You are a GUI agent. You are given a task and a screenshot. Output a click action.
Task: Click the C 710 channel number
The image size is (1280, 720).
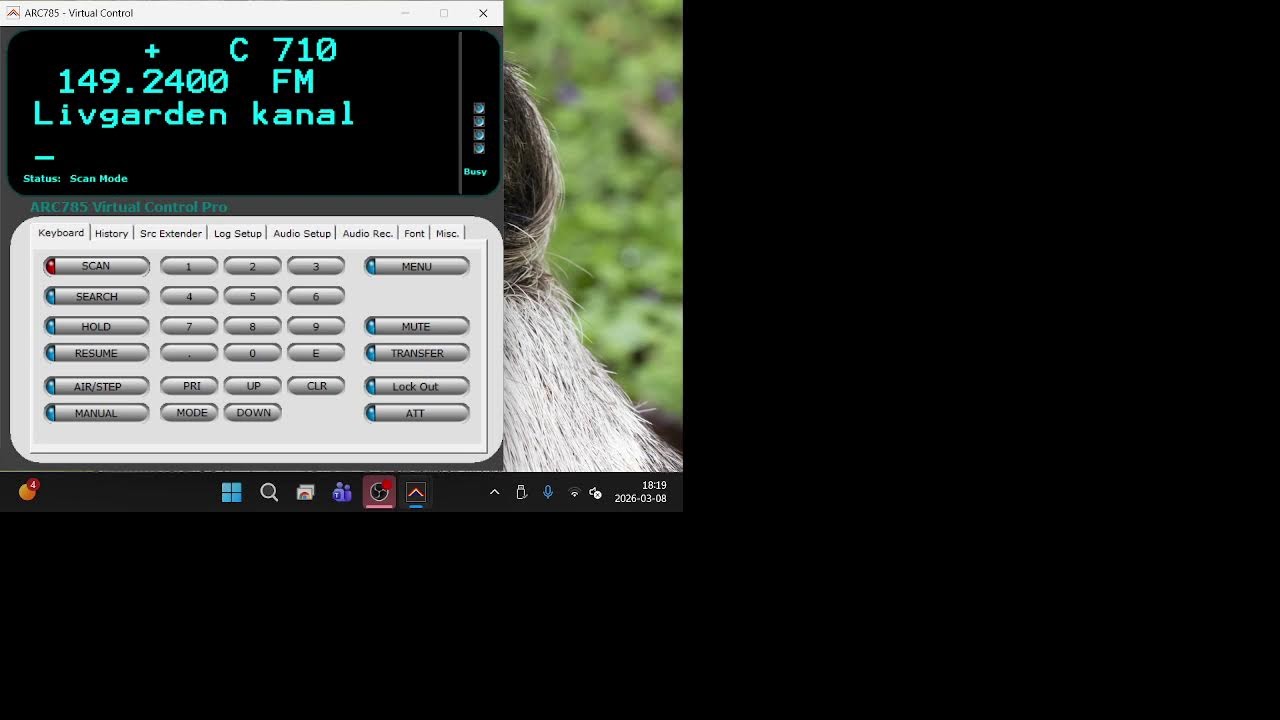coord(283,49)
